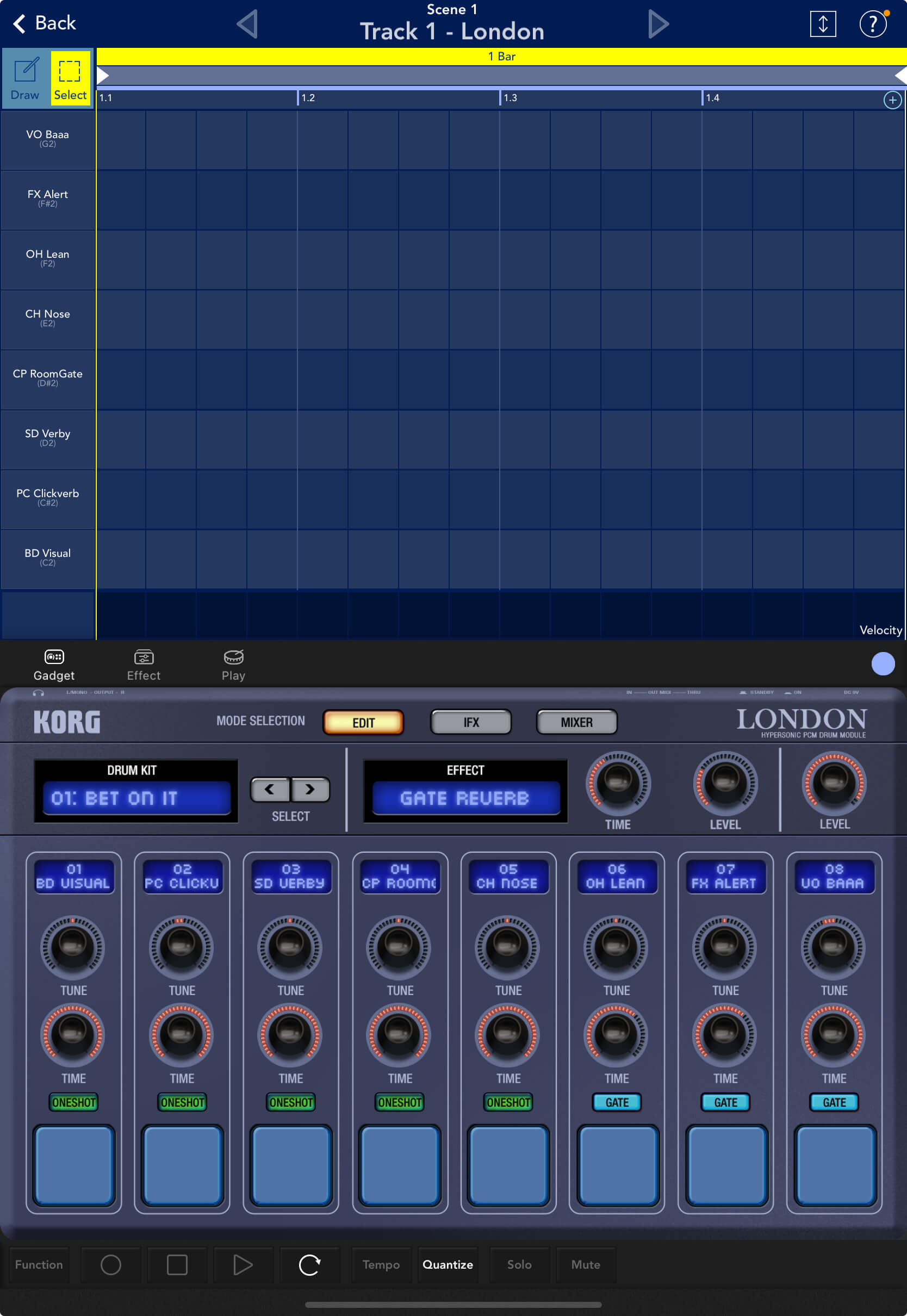Open the Gate Reverb effect display
The height and width of the screenshot is (1316, 907).
pos(465,798)
